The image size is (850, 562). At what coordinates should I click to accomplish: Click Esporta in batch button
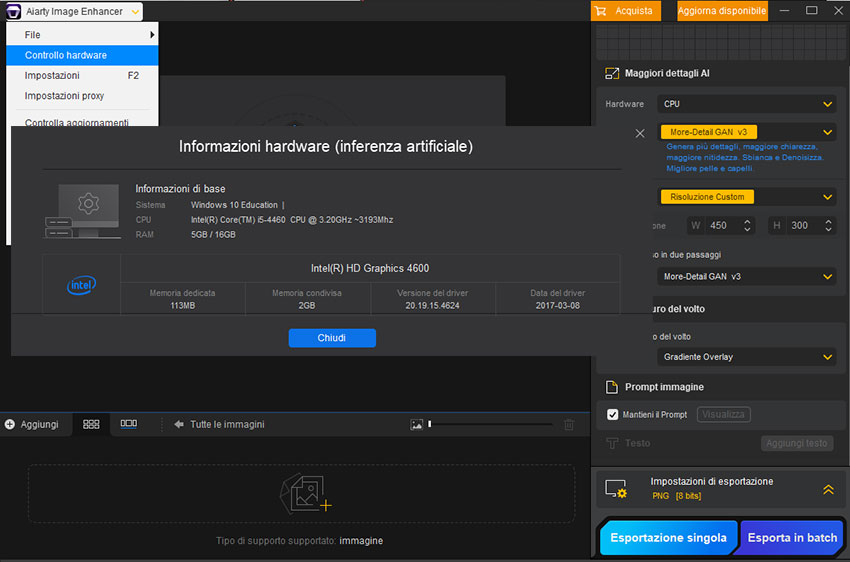tap(792, 538)
